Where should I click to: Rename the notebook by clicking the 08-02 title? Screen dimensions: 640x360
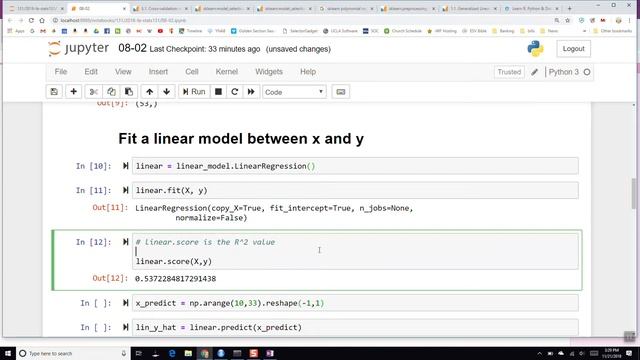pyautogui.click(x=132, y=48)
